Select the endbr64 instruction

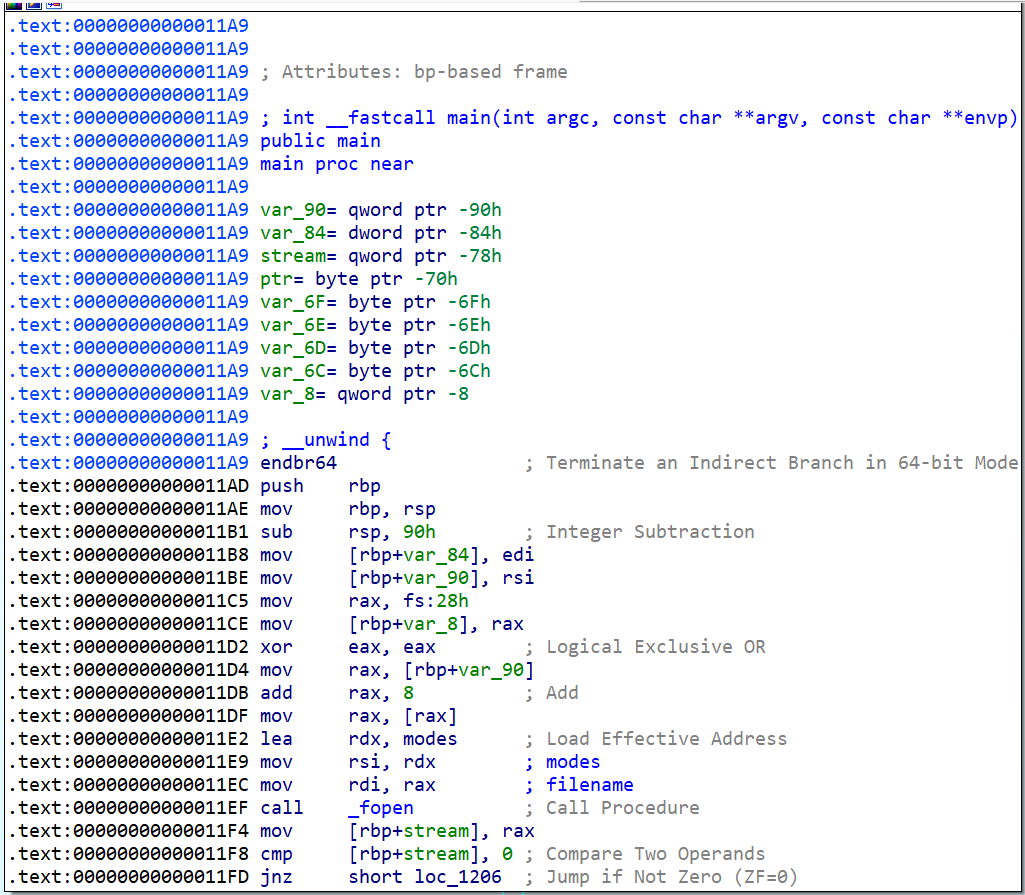click(x=298, y=463)
